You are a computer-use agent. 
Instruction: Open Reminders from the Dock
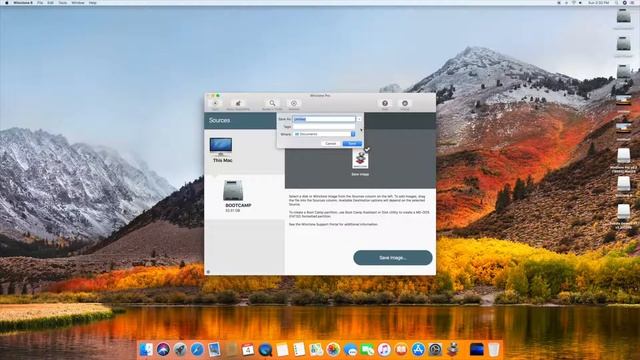point(299,350)
